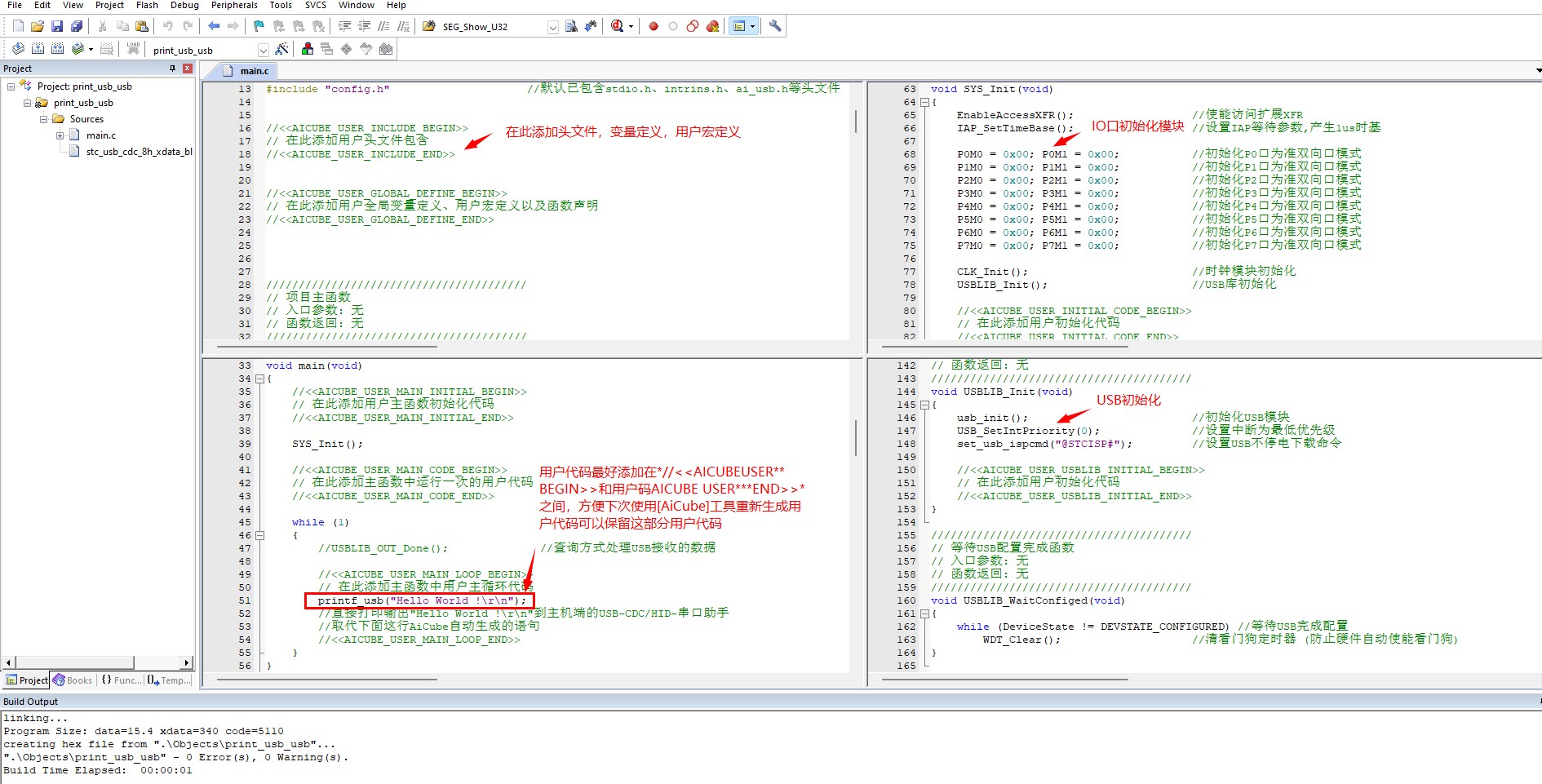This screenshot has height=784, width=1542.
Task: Open the Pack Installer icon
Action: pyautogui.click(x=386, y=49)
